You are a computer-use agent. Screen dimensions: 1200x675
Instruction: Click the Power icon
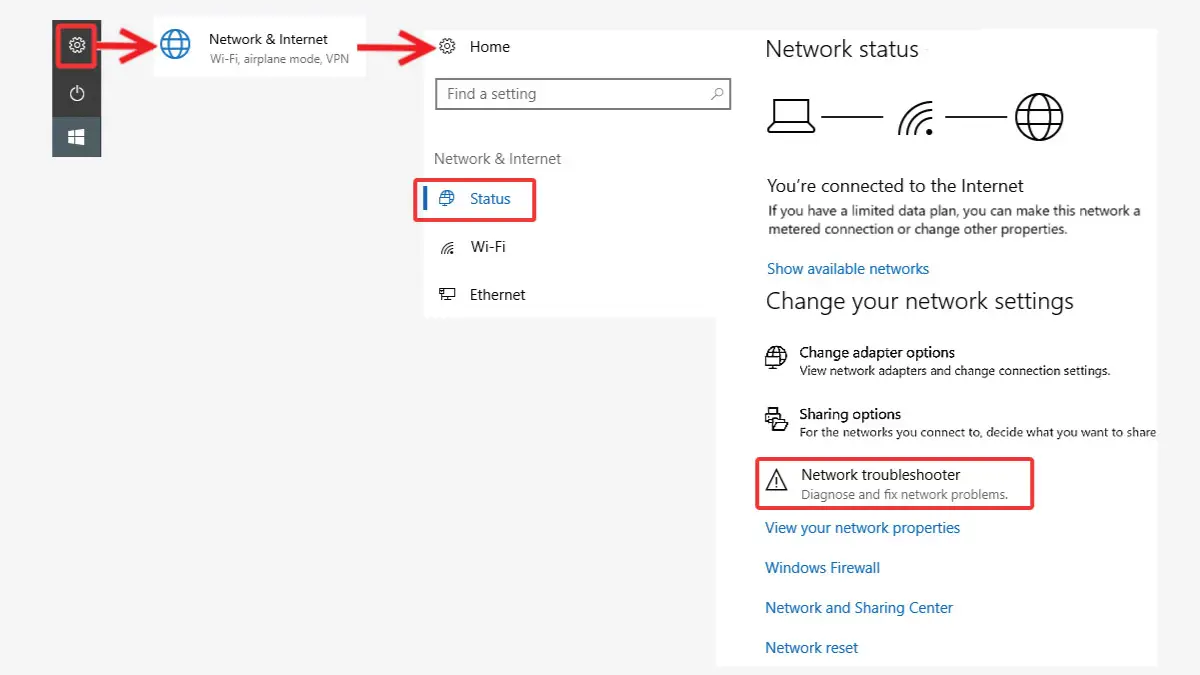tap(76, 92)
